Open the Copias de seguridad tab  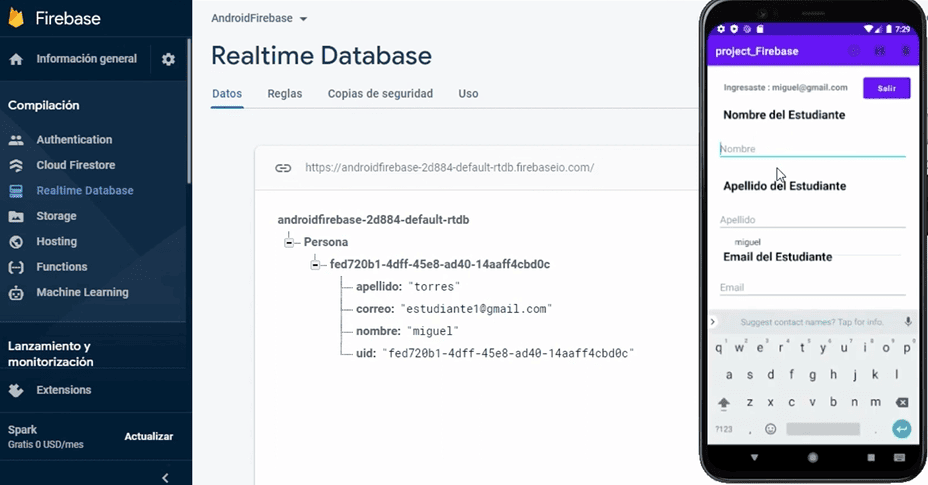coord(381,94)
